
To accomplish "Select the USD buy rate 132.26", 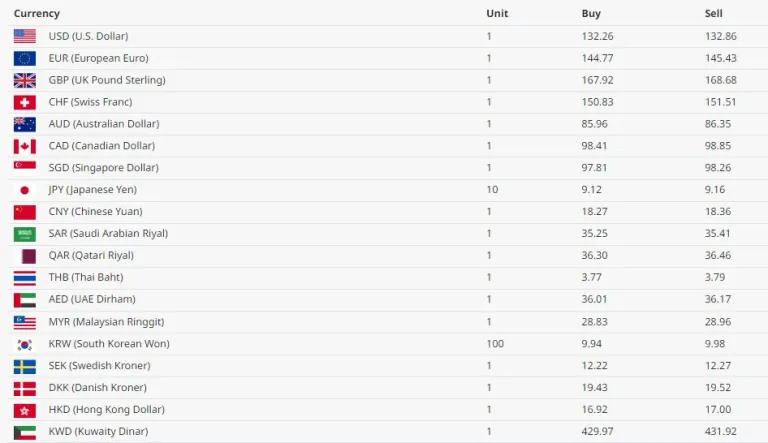I will pos(598,36).
